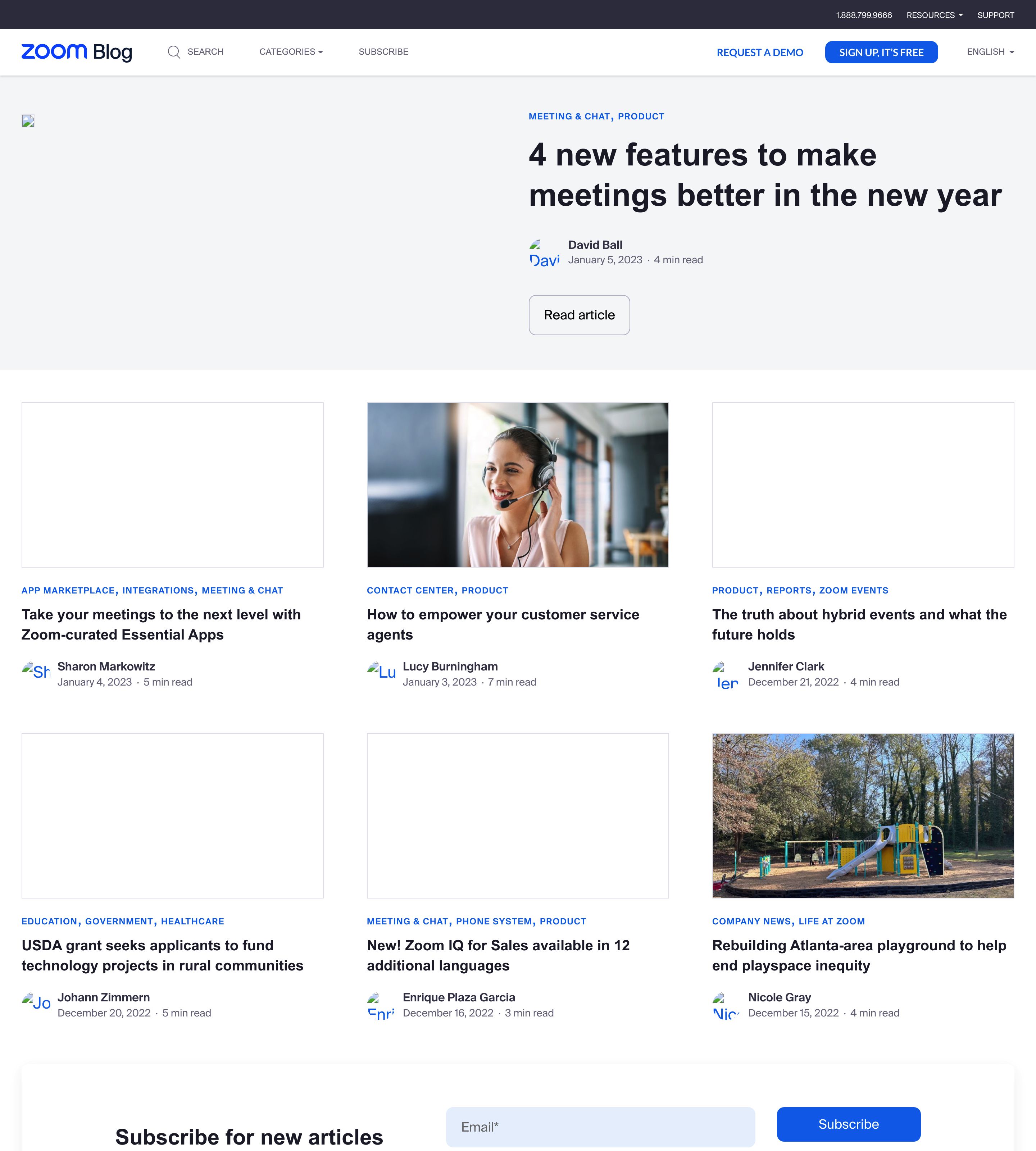
Task: Click the Enrique Plaza Garcia author name
Action: point(459,997)
